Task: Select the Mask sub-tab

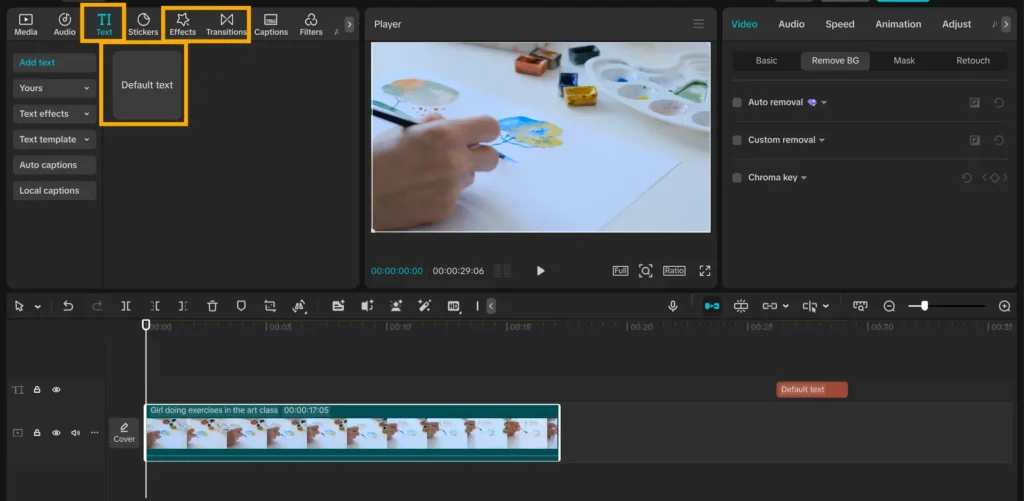Action: (904, 61)
